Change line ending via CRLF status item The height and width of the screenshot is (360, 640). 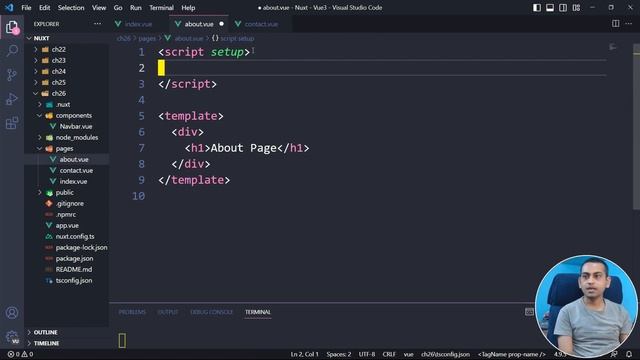(x=389, y=354)
